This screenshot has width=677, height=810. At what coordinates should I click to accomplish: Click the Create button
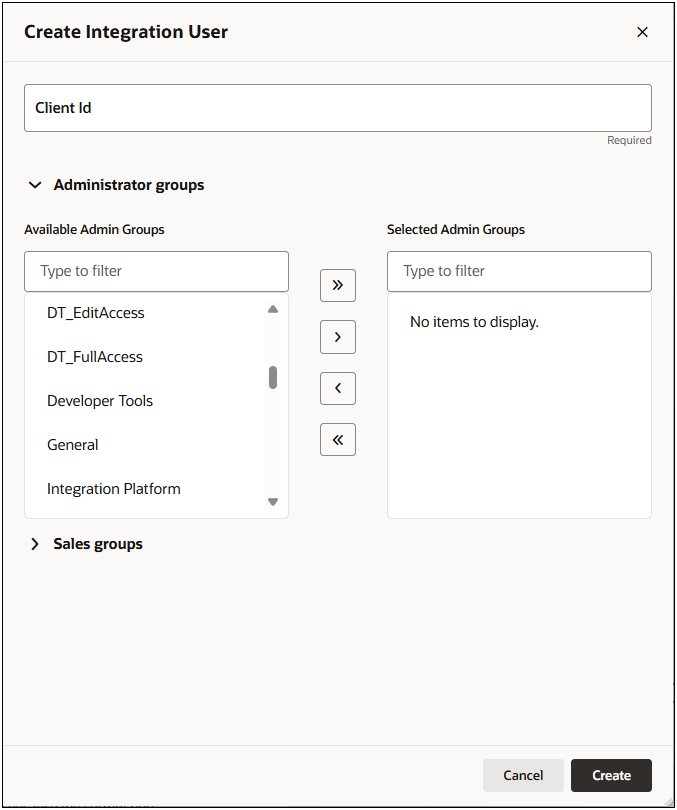click(611, 775)
